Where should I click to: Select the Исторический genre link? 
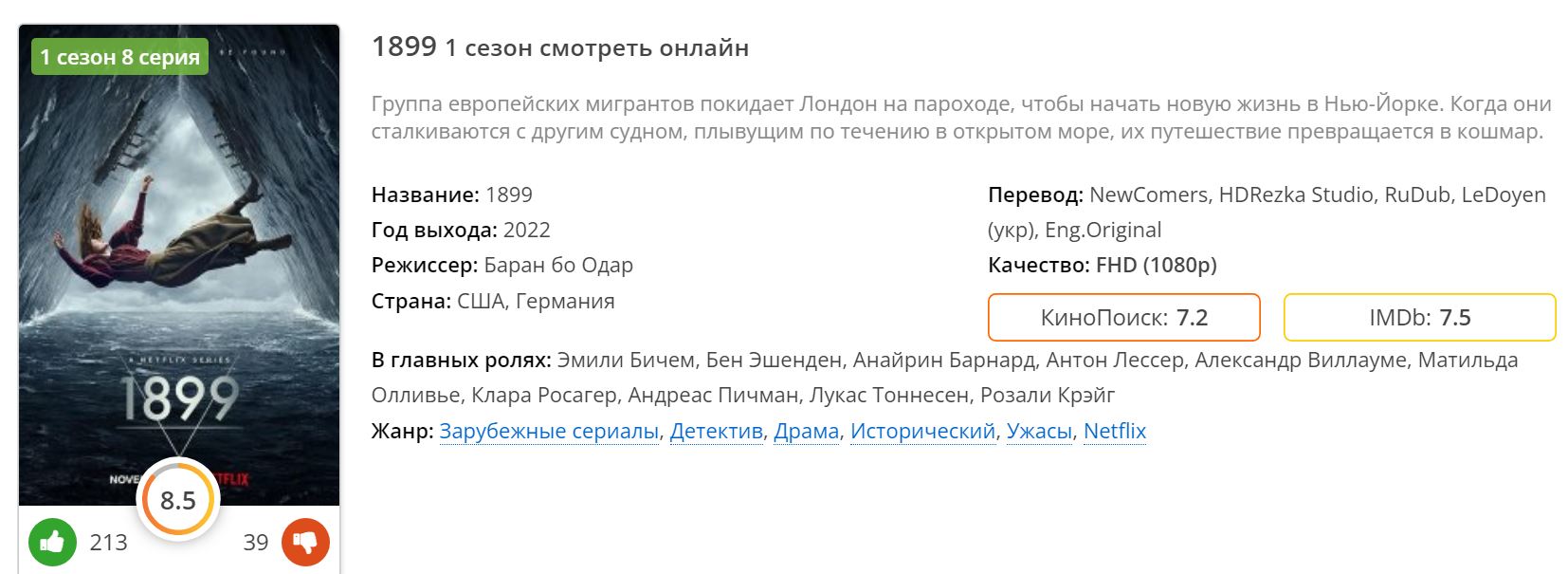[922, 431]
